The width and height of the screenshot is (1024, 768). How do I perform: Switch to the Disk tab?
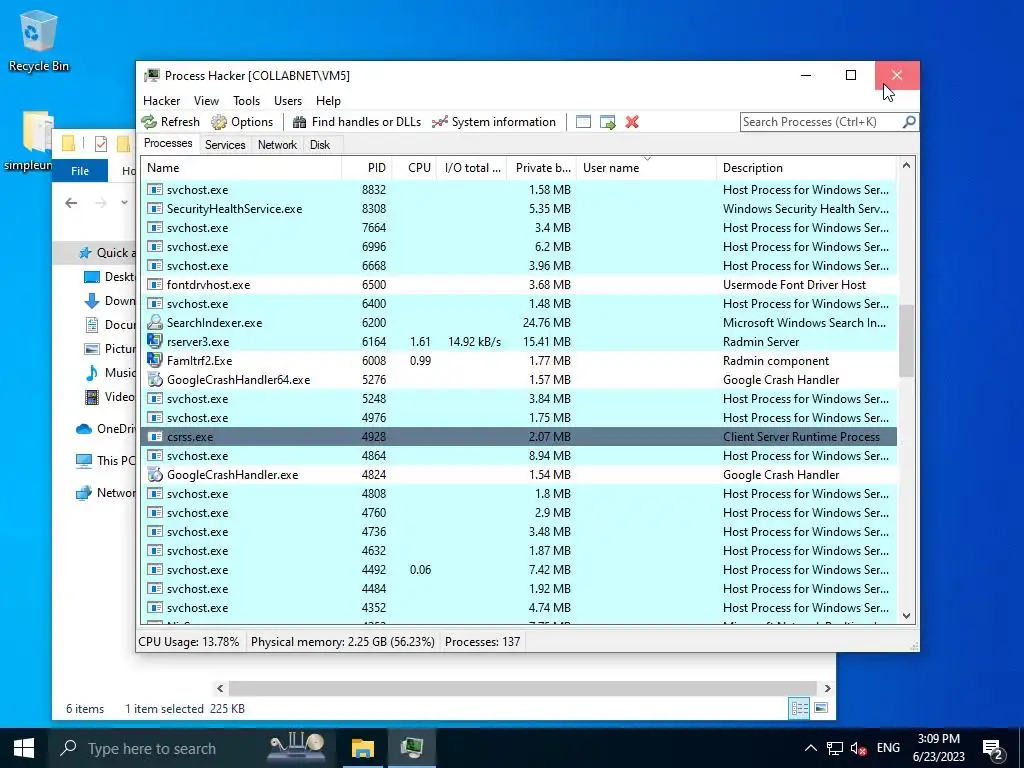(x=319, y=145)
